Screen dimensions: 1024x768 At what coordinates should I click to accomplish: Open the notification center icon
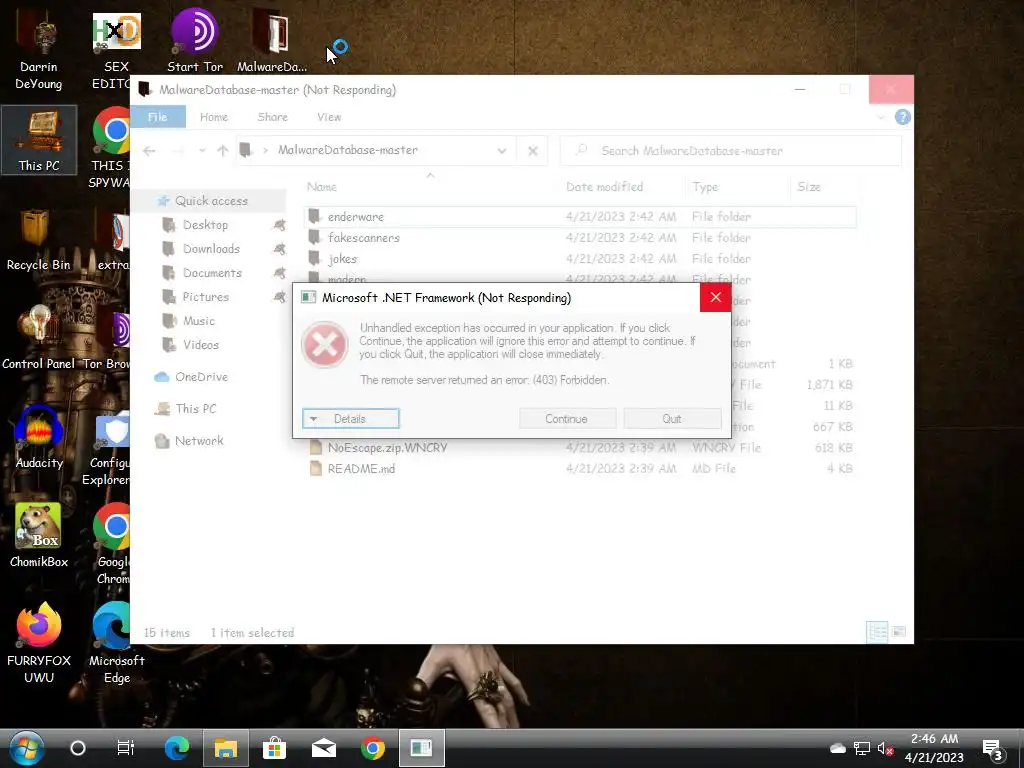(993, 749)
